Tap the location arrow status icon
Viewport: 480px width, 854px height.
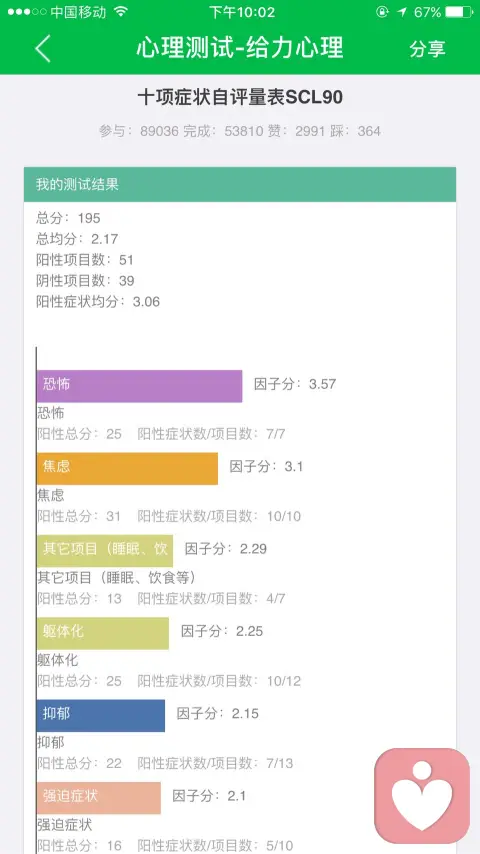coord(402,12)
